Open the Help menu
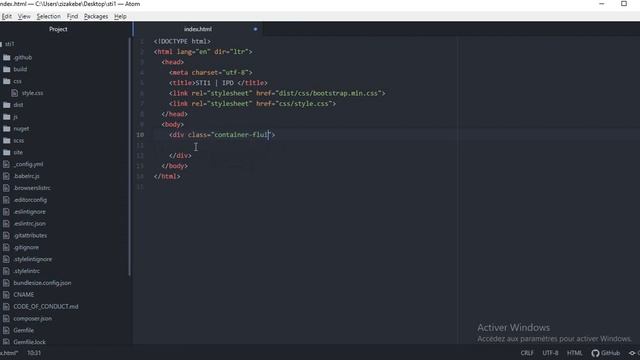Image resolution: width=640 pixels, height=360 pixels. pos(120,16)
